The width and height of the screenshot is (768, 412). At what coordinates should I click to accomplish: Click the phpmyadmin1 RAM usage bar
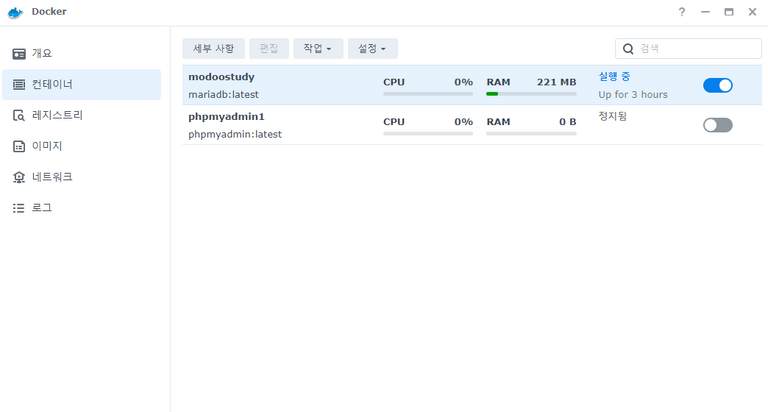click(531, 133)
